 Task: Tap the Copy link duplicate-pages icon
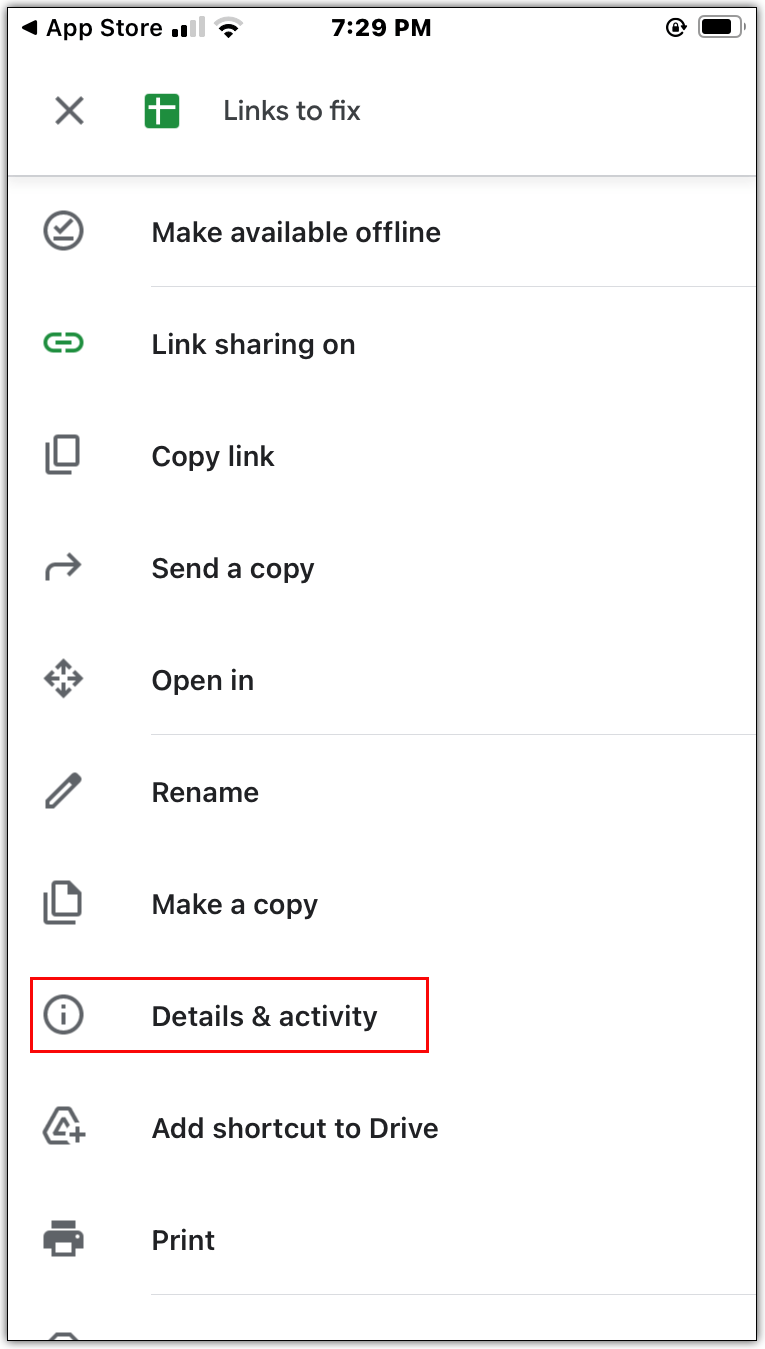point(64,456)
